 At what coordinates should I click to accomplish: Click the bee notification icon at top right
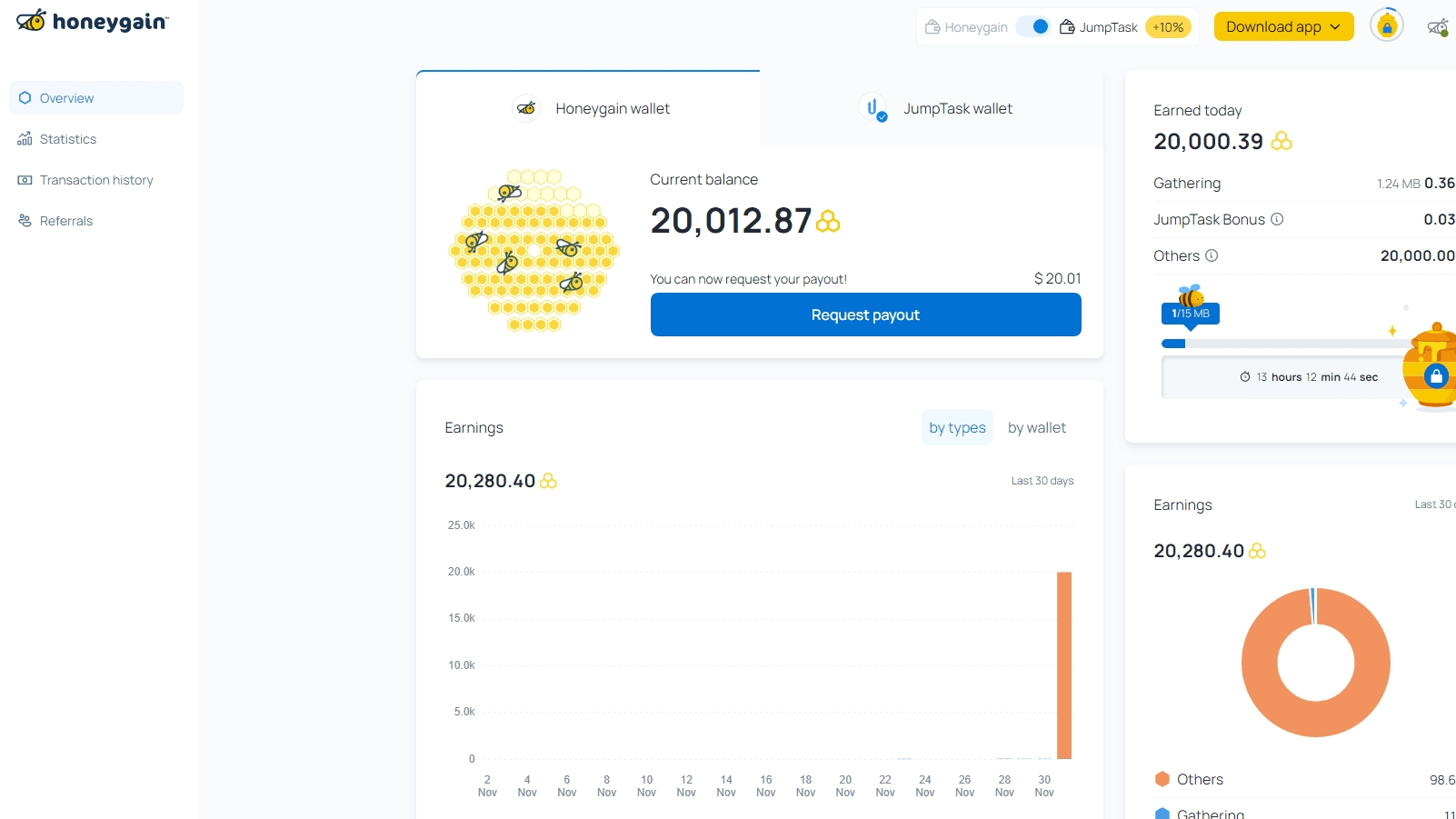click(1438, 27)
